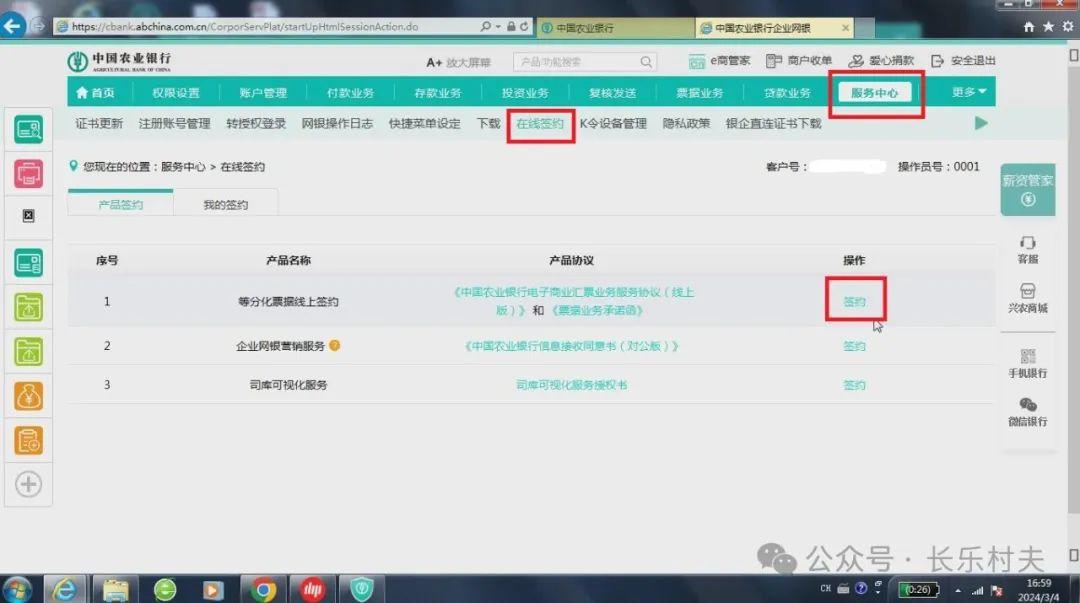
Task: Open Internet Explorer from taskbar
Action: point(65,589)
